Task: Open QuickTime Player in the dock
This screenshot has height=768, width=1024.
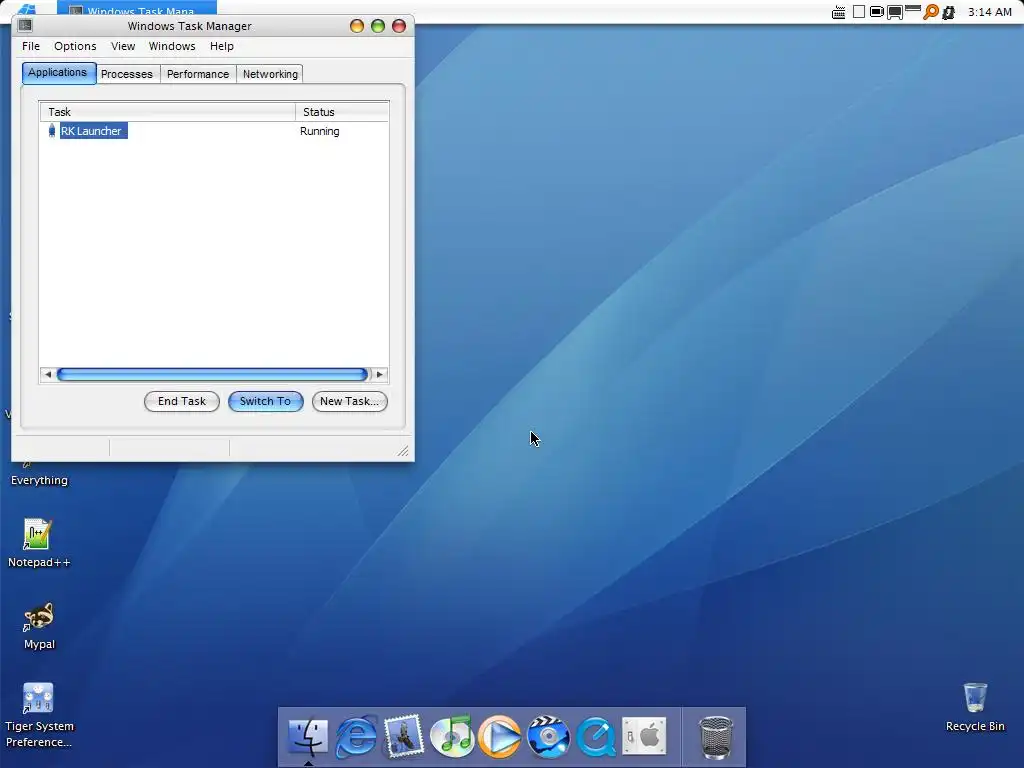Action: [x=596, y=736]
